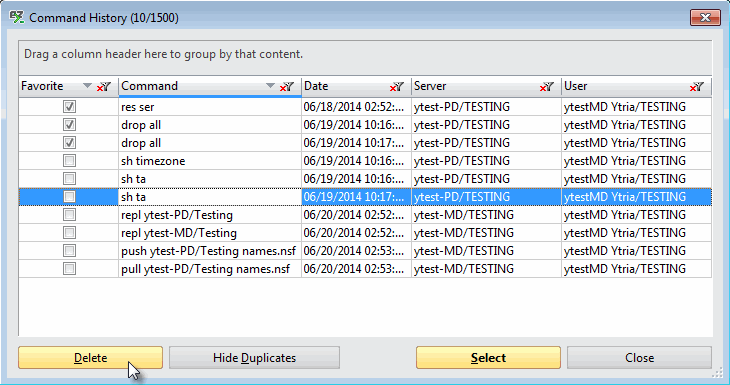This screenshot has width=730, height=385.
Task: Open the Command column dropdown arrow
Action: pos(270,86)
